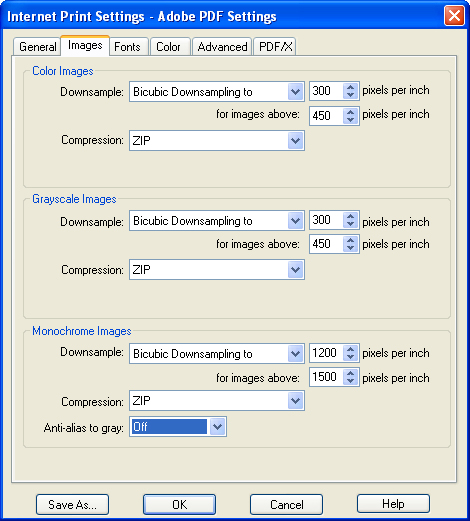Go to the Advanced tab
The image size is (470, 521).
[x=222, y=47]
